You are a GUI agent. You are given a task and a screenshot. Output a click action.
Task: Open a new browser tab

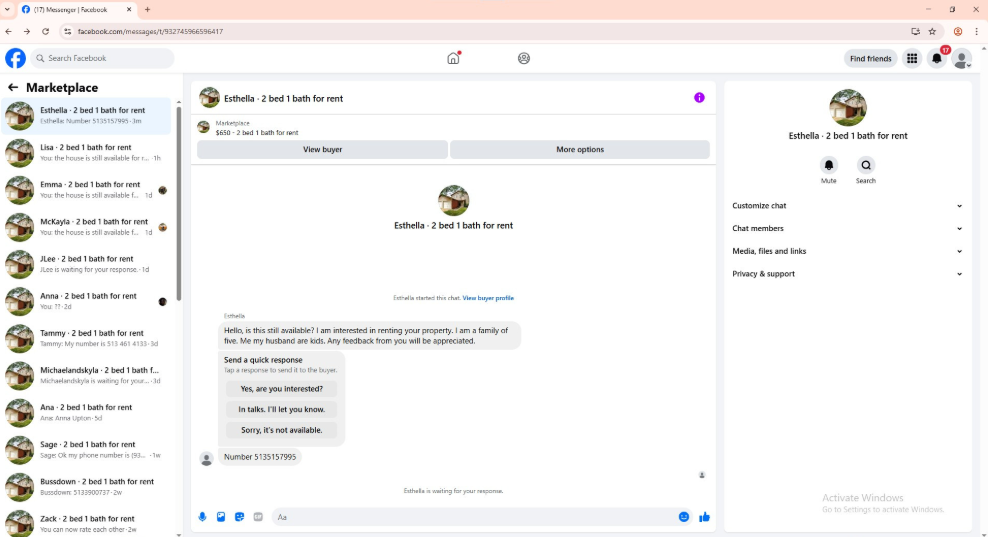[147, 9]
